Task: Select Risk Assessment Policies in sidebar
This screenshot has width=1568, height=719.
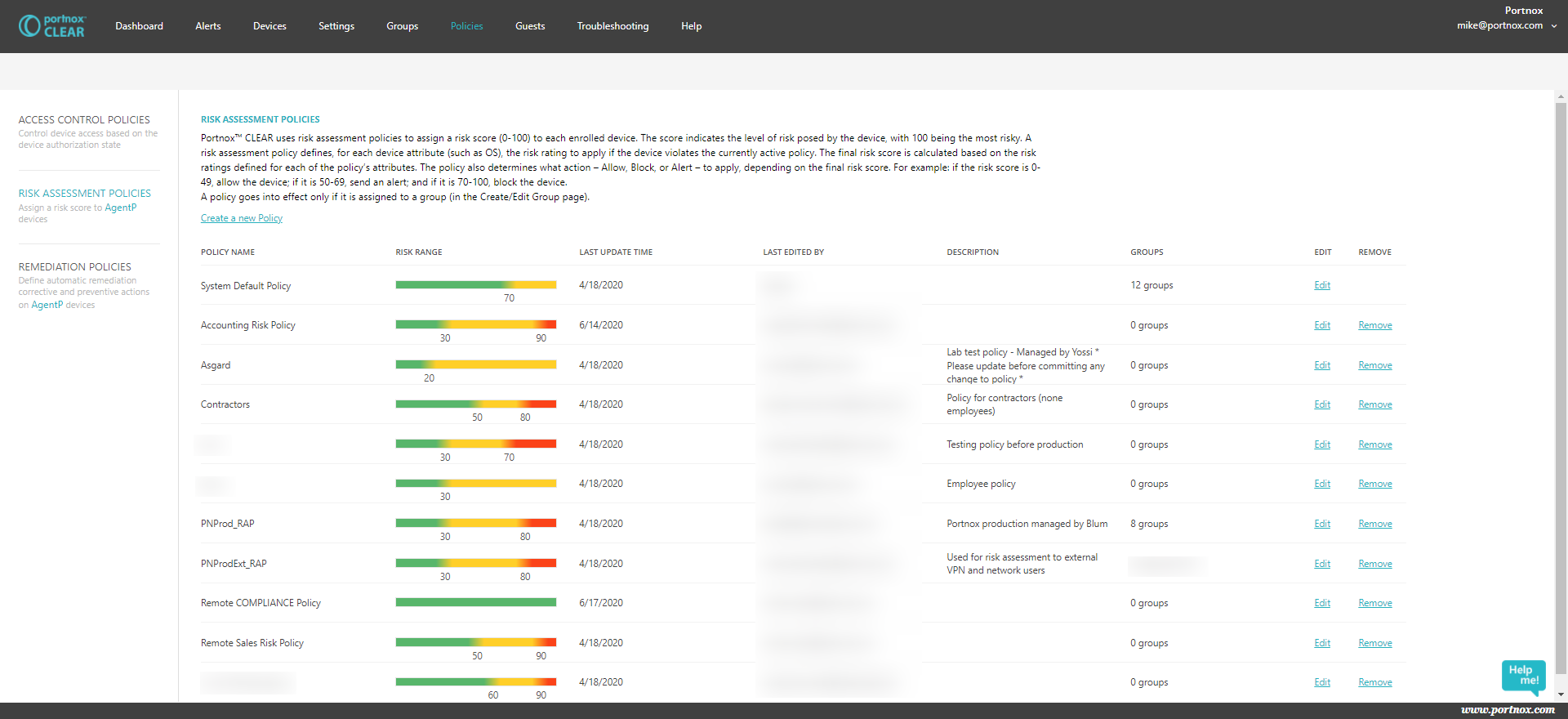Action: (85, 194)
